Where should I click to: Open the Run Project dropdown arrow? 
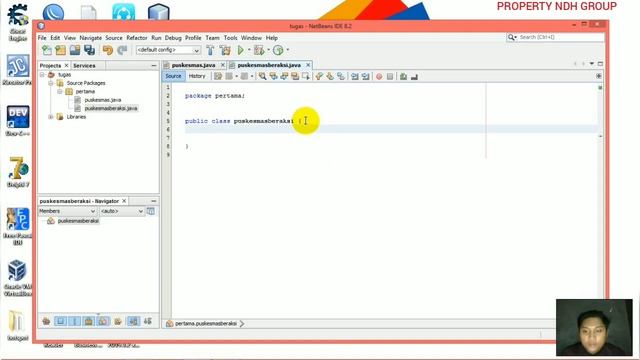coord(249,50)
